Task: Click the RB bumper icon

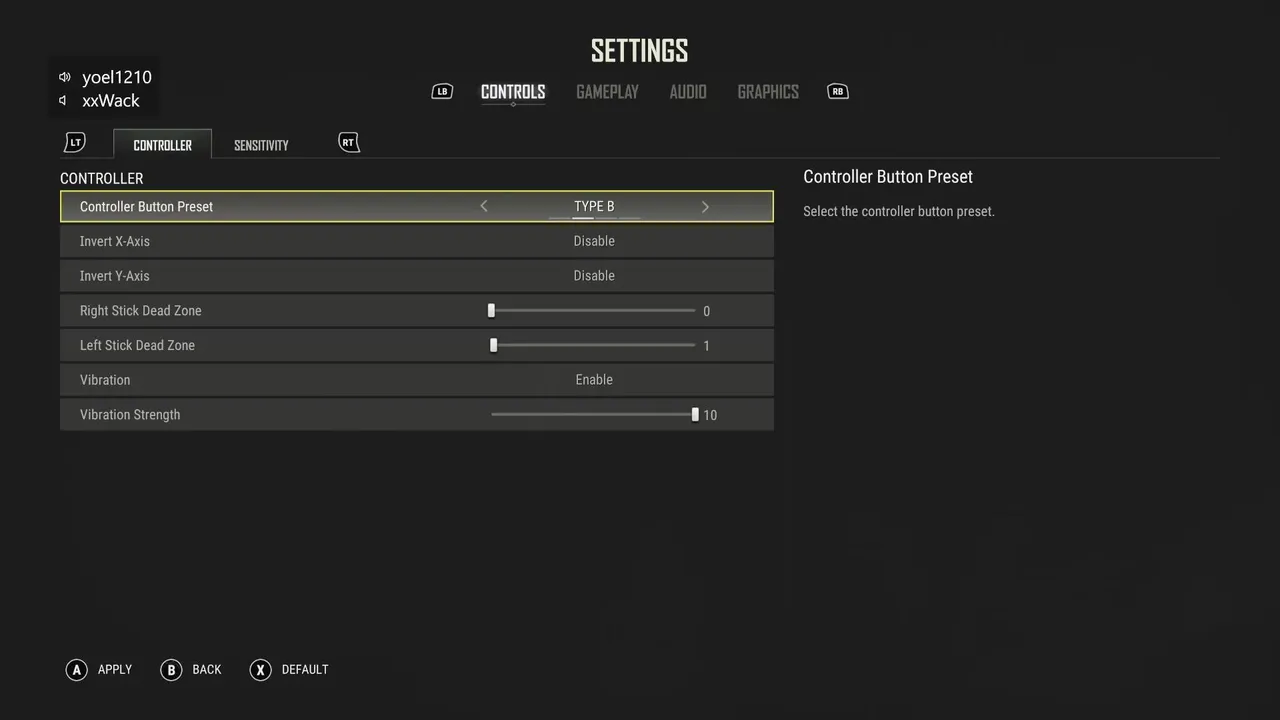Action: coord(838,92)
